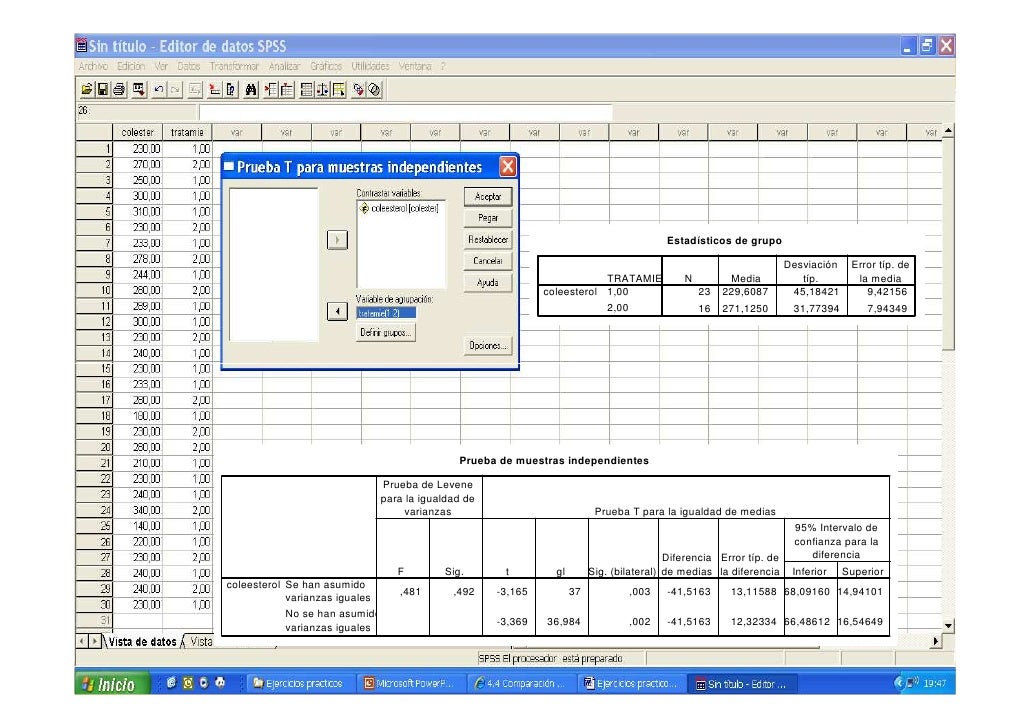Select coleesterol[colester] in Contrastar variables list

coord(399,208)
